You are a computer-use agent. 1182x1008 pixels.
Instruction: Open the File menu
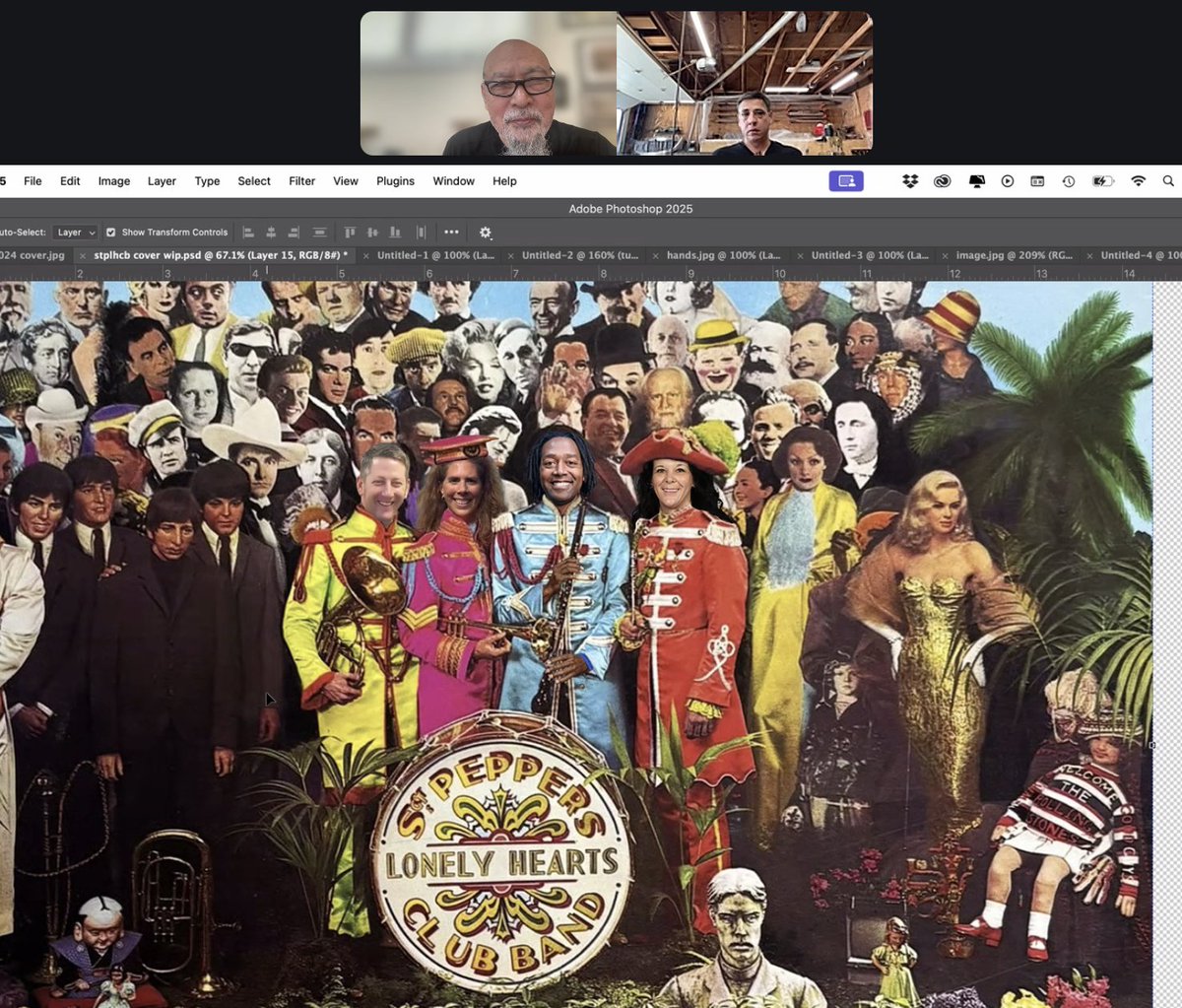pos(33,181)
